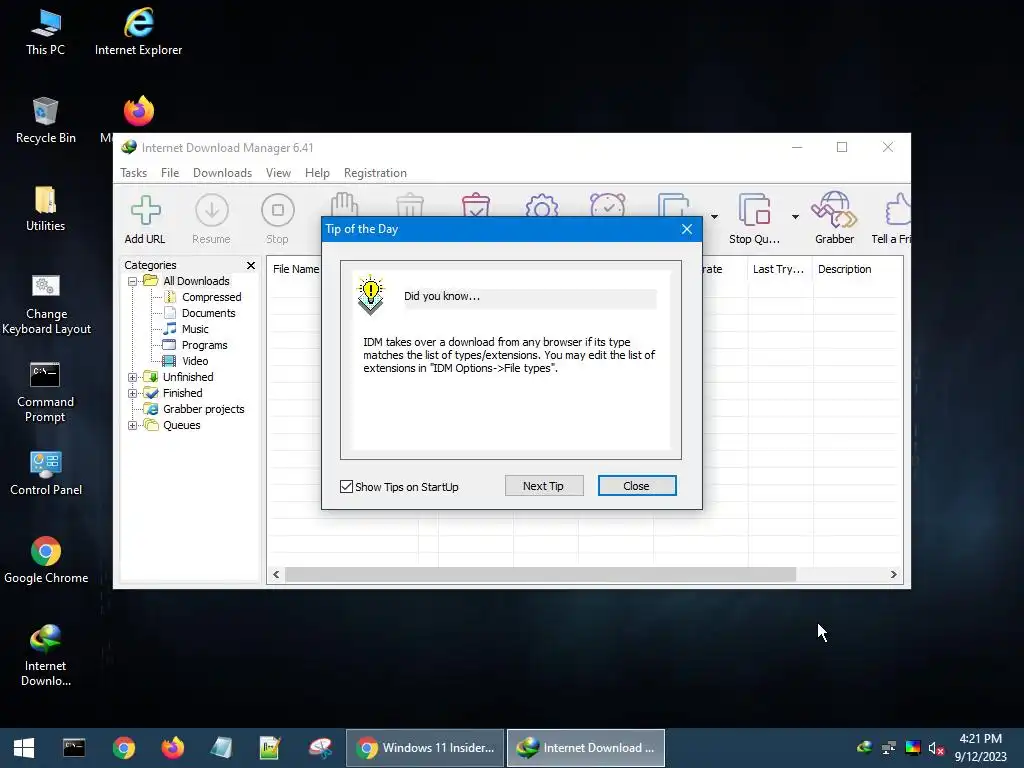Click the horizontal scrollbar right arrow

click(893, 575)
